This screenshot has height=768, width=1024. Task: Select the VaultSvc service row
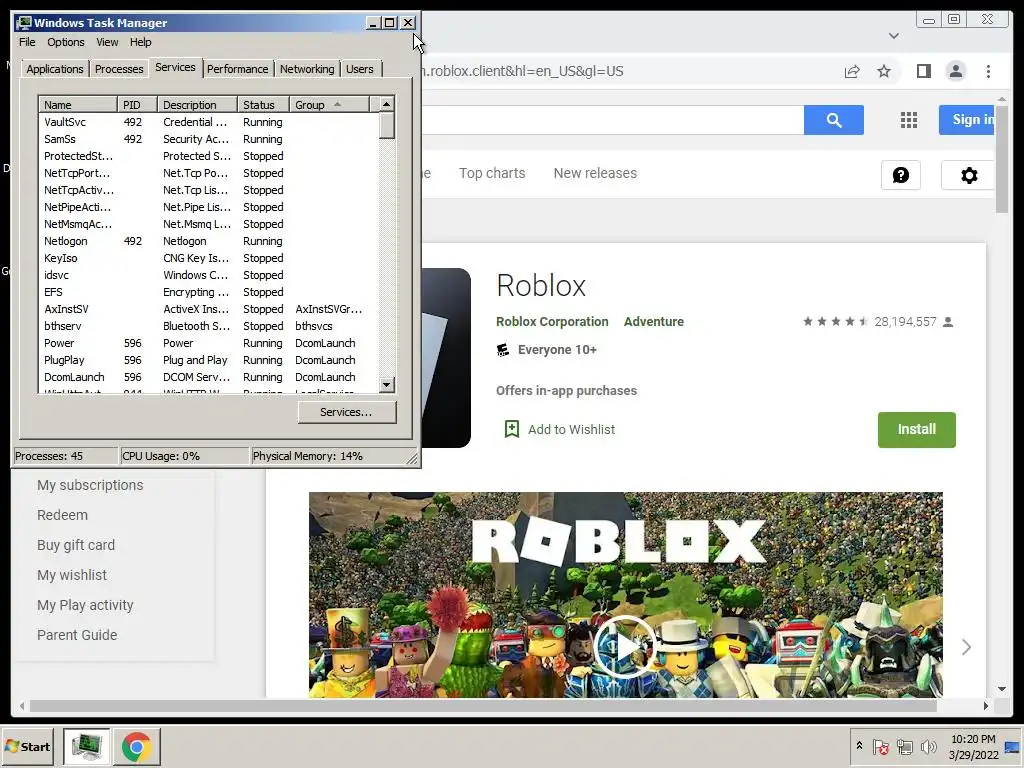click(208, 122)
